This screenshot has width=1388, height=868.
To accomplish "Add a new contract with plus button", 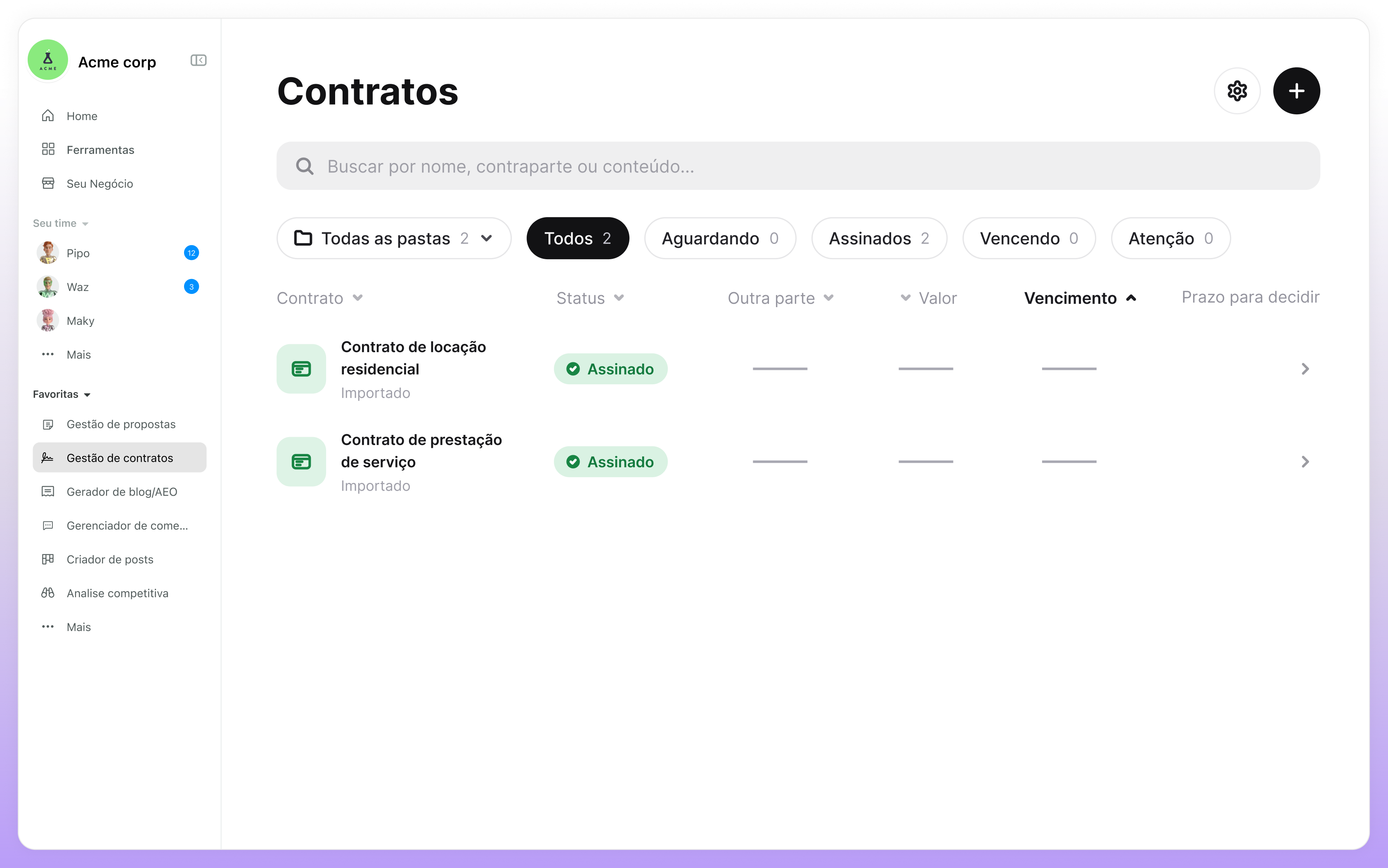I will coord(1296,91).
